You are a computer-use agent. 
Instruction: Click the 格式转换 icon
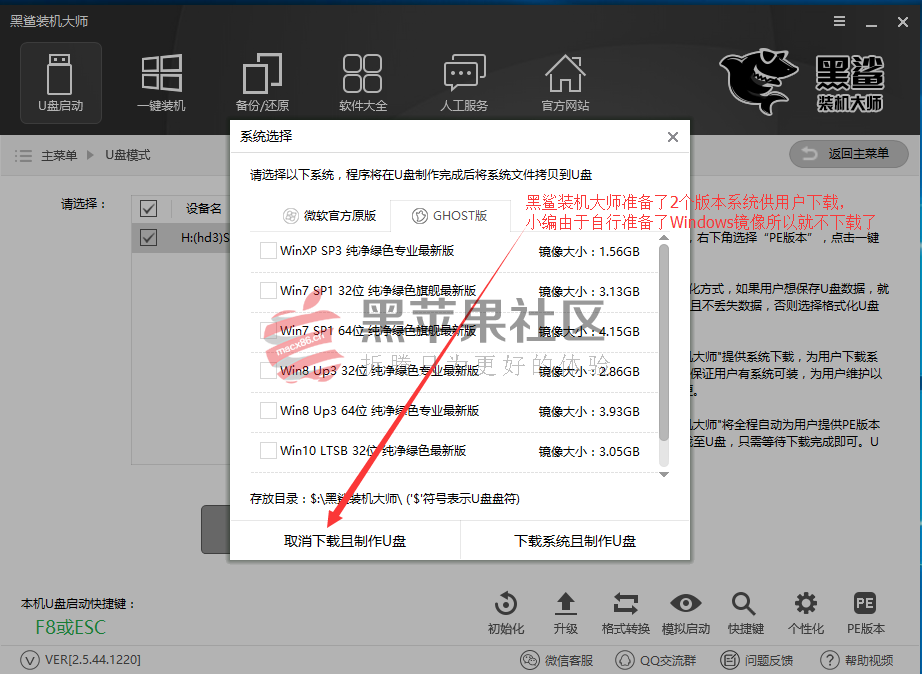coord(626,604)
